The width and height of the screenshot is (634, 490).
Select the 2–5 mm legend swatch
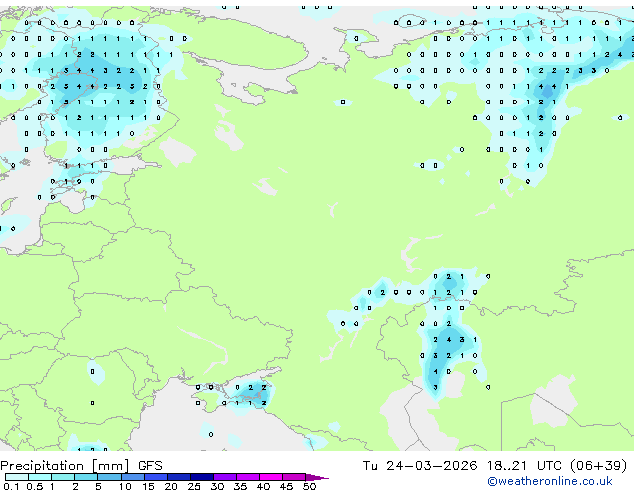tap(86, 477)
